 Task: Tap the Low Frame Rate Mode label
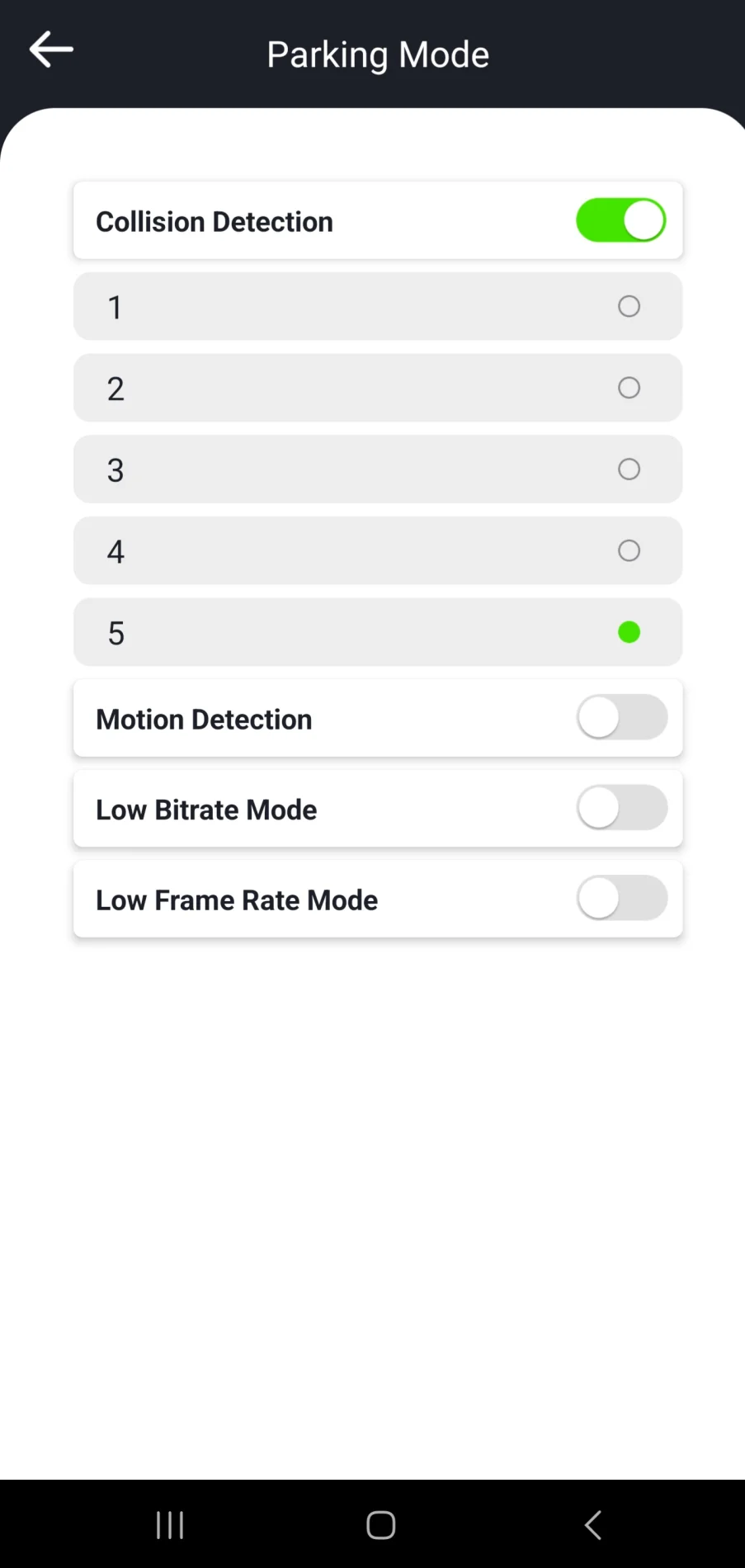click(x=237, y=900)
